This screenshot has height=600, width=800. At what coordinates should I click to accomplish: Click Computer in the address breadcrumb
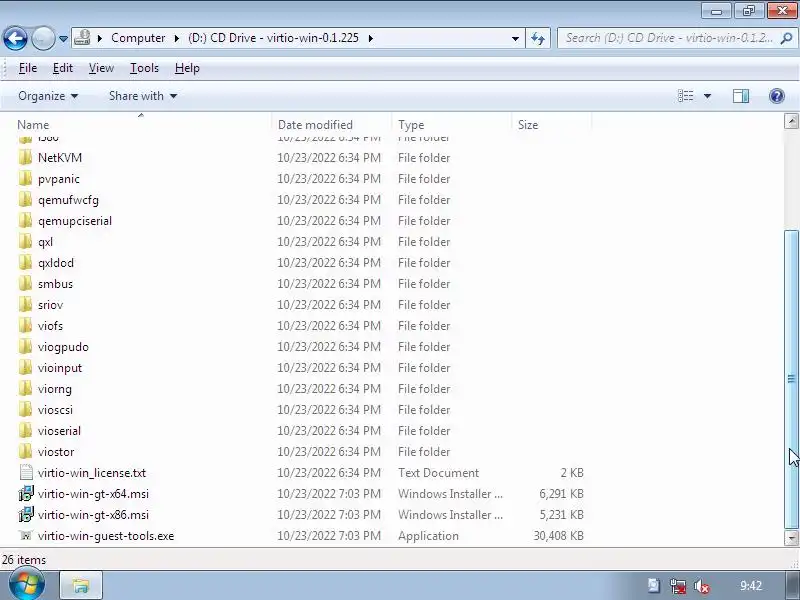click(138, 38)
